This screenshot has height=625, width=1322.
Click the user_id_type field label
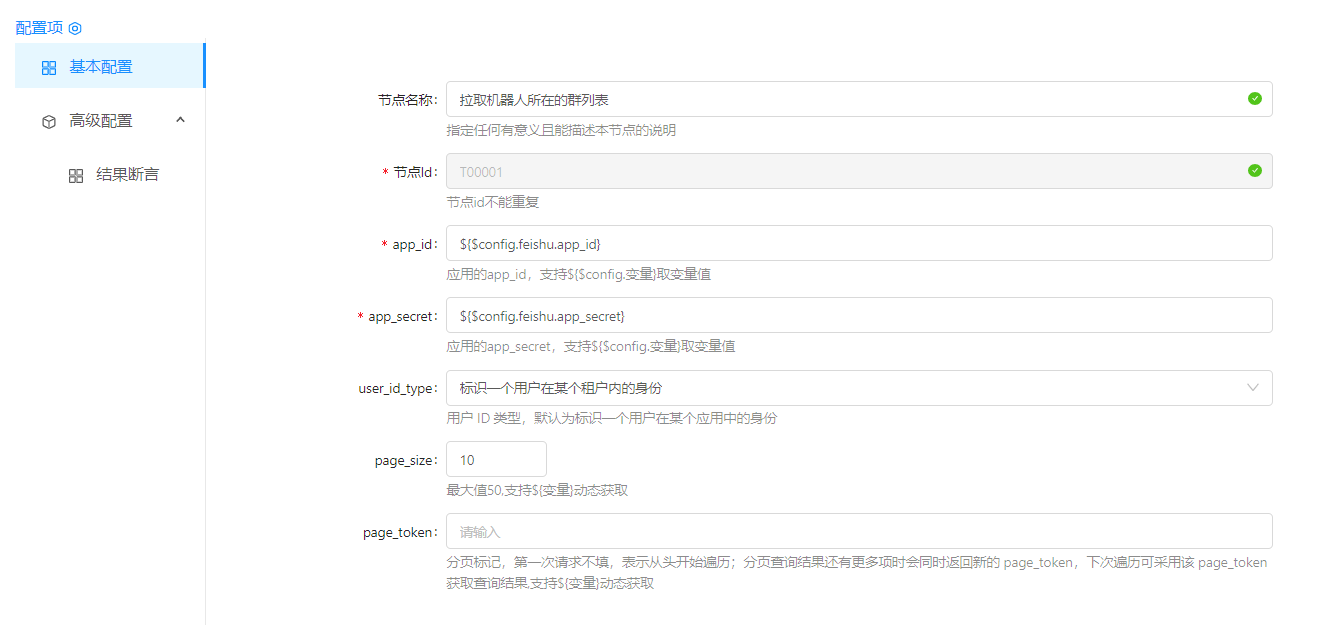tap(397, 388)
